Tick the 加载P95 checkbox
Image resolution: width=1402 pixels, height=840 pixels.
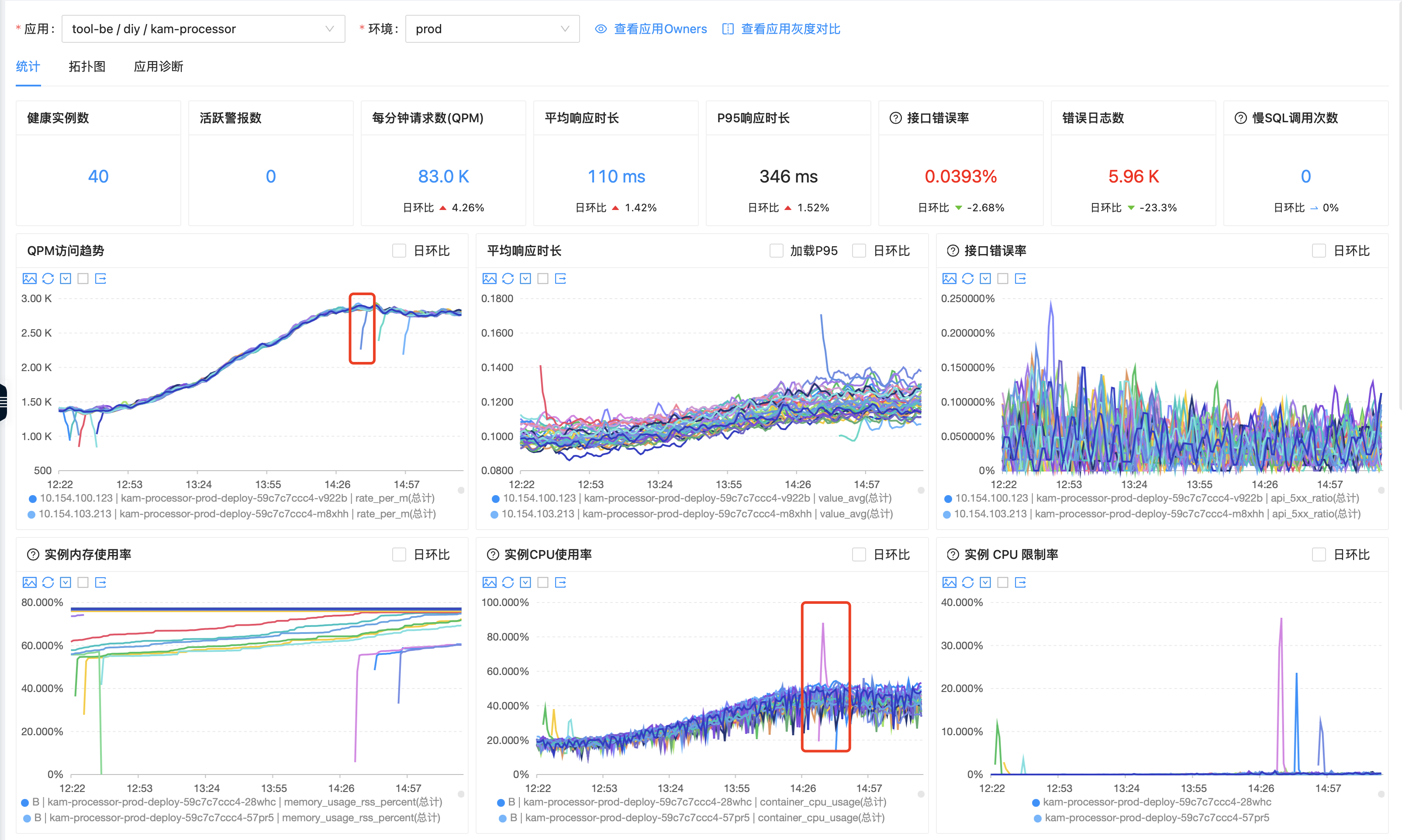point(776,251)
